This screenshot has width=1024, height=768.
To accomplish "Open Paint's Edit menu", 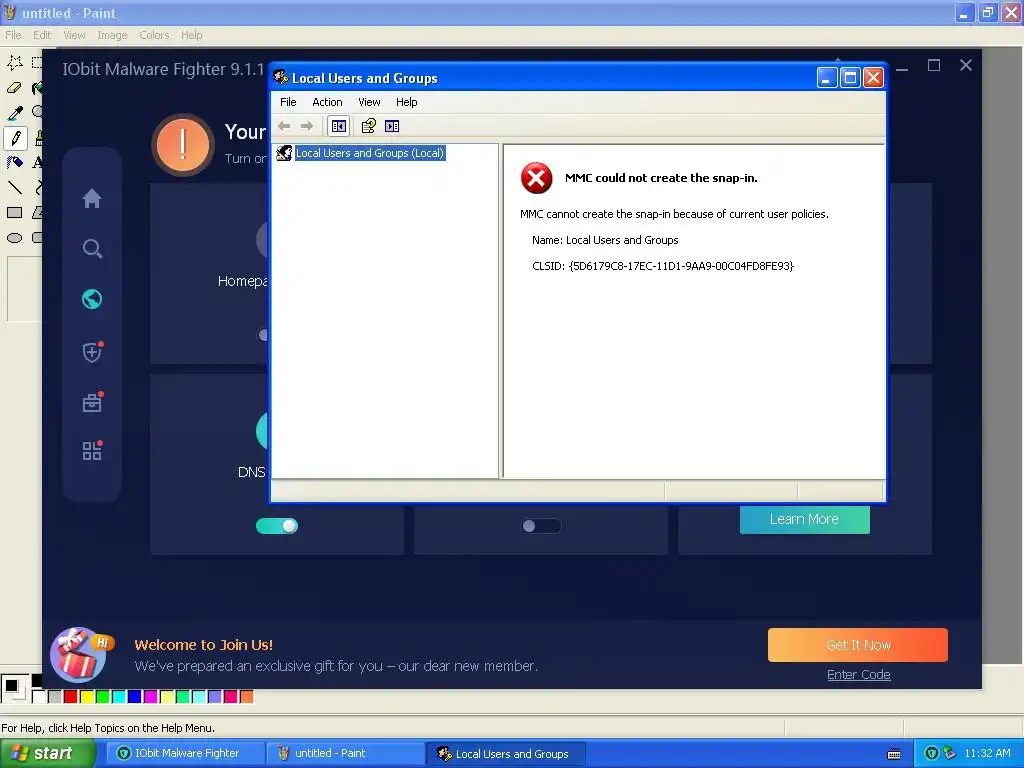I will coord(42,35).
